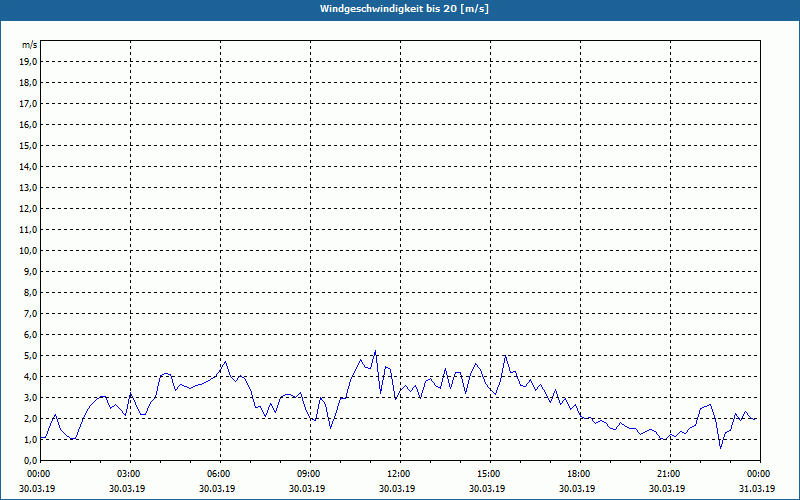The height and width of the screenshot is (500, 800).
Task: Click the wind speed peak near 11:00
Action: (375, 351)
